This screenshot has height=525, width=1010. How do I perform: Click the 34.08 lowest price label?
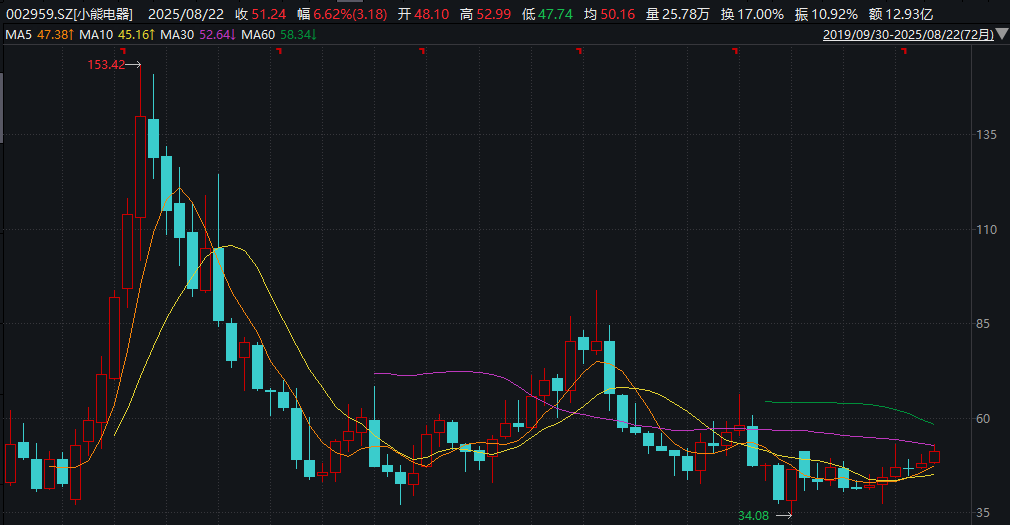point(754,516)
